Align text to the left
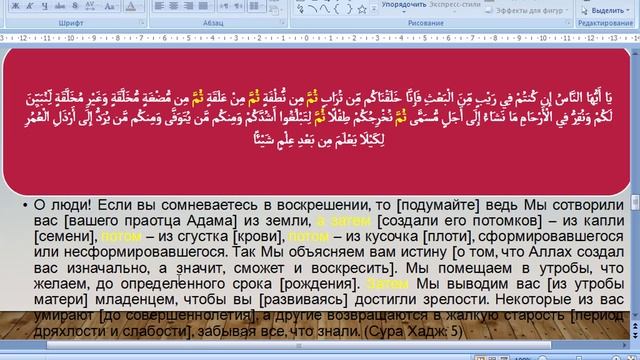 click(159, 6)
